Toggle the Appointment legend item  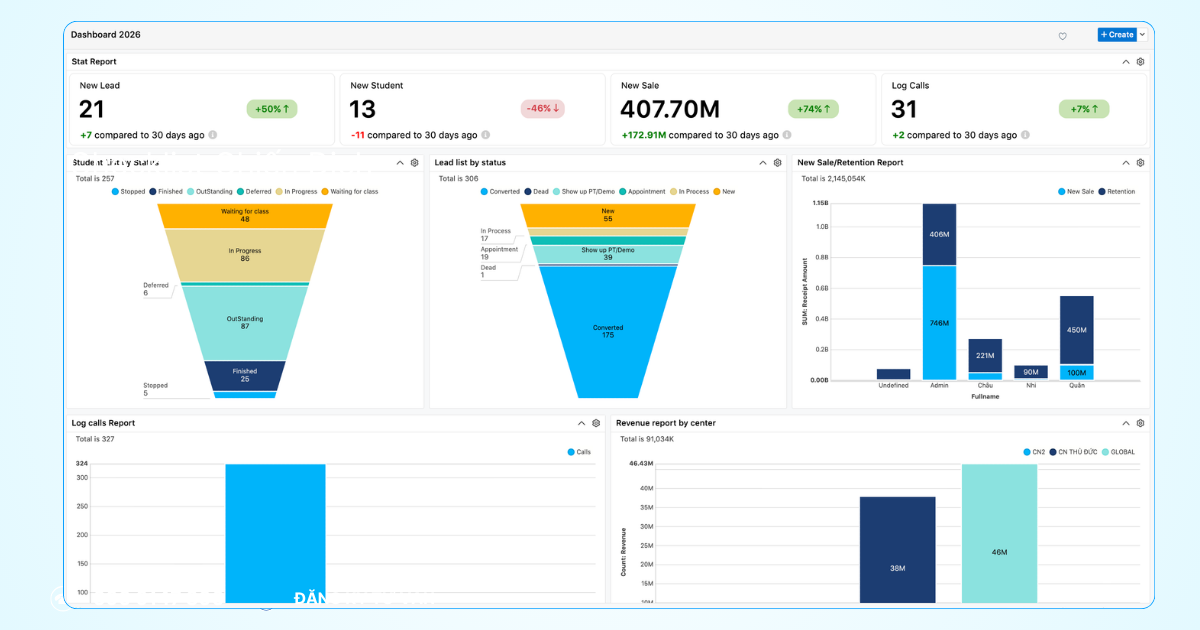643,191
